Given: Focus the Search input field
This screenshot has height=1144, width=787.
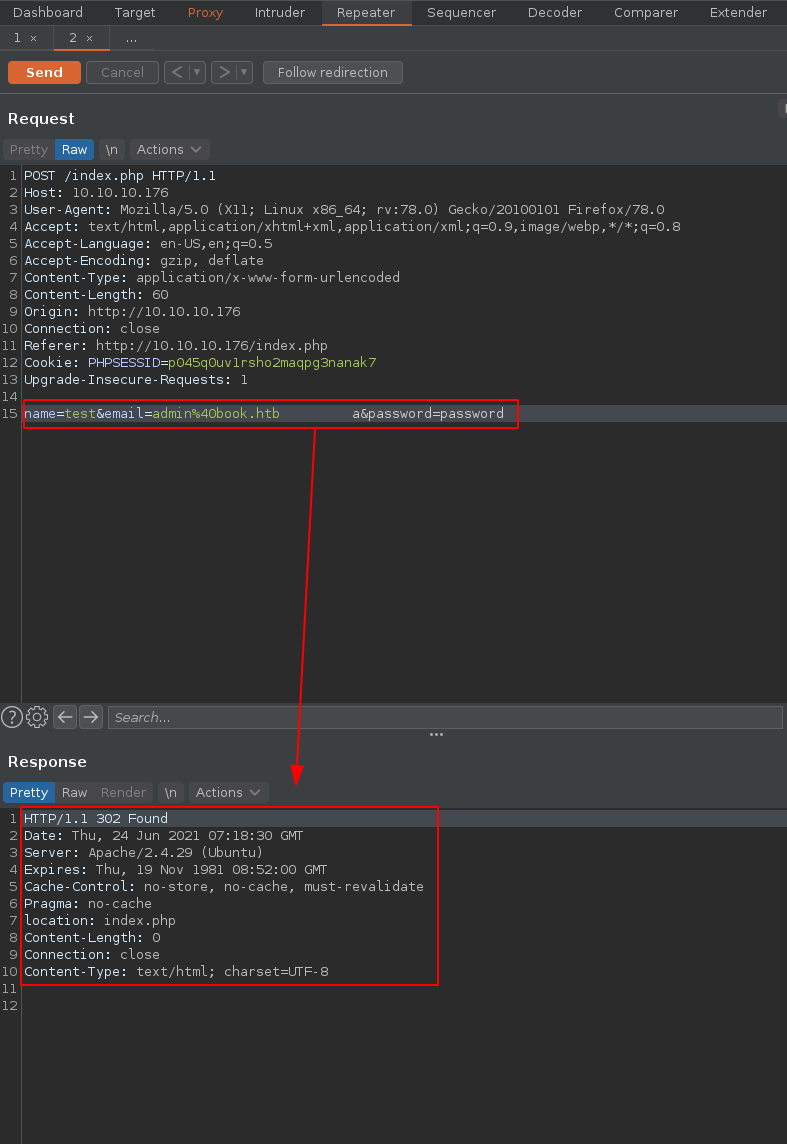Looking at the screenshot, I should [x=445, y=717].
